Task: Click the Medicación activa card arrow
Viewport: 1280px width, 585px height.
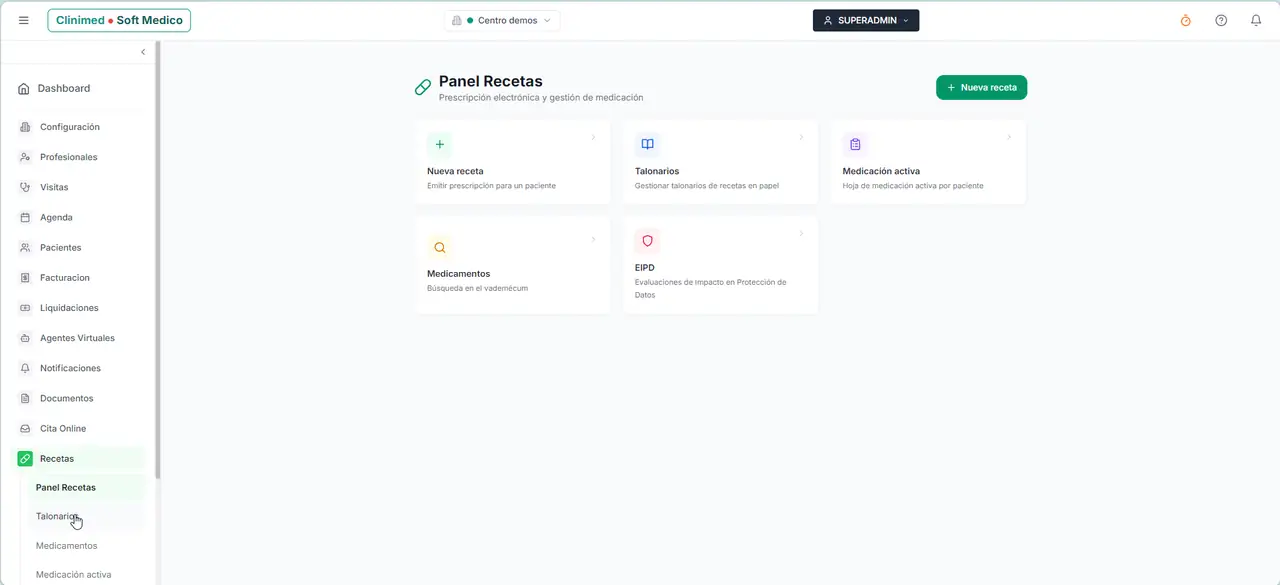Action: coord(1009,137)
